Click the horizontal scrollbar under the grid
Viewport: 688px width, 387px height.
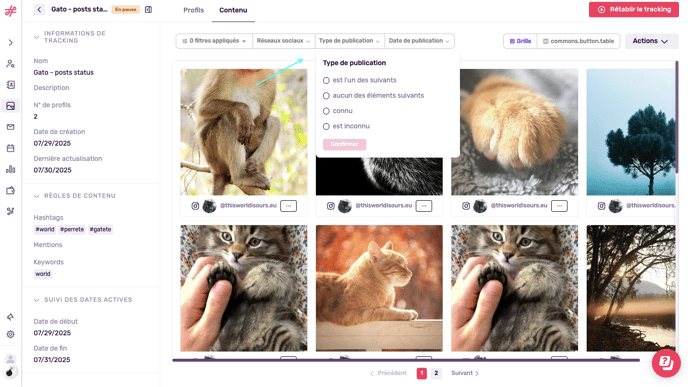click(406, 360)
